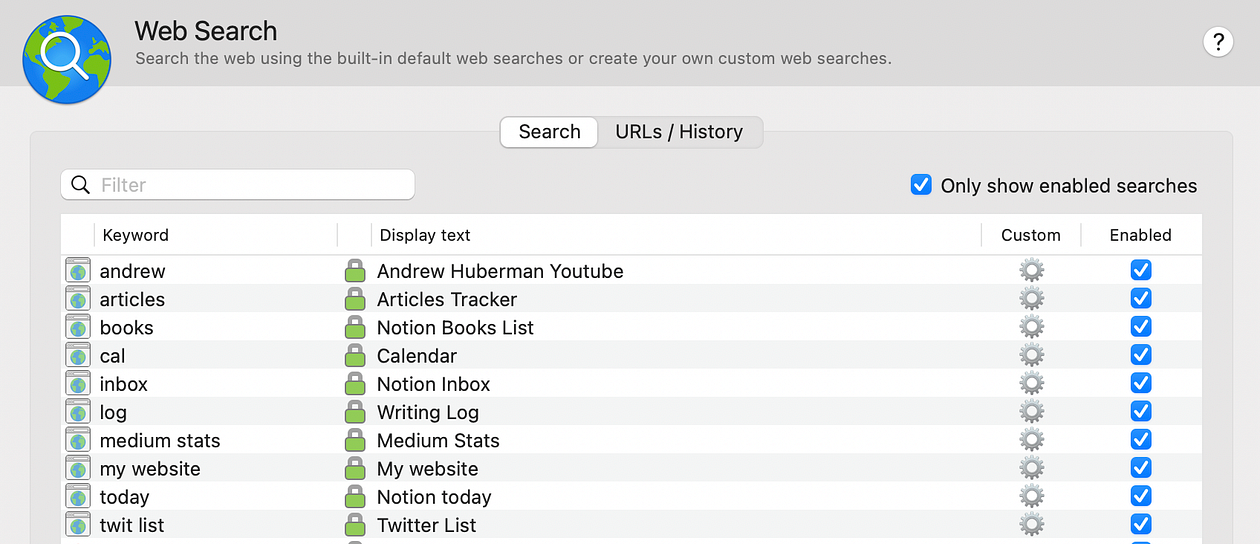Click the lock icon beside Twitter List
The width and height of the screenshot is (1260, 544).
(x=355, y=525)
